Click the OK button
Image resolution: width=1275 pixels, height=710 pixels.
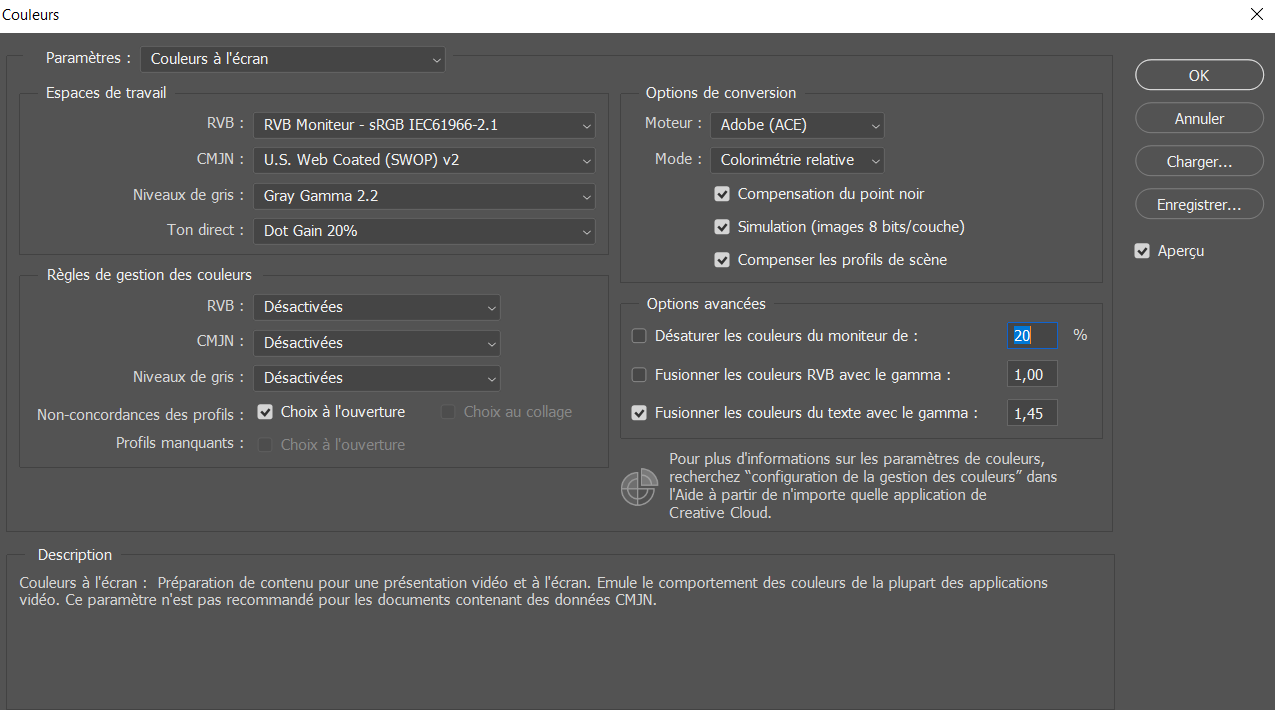[x=1199, y=75]
